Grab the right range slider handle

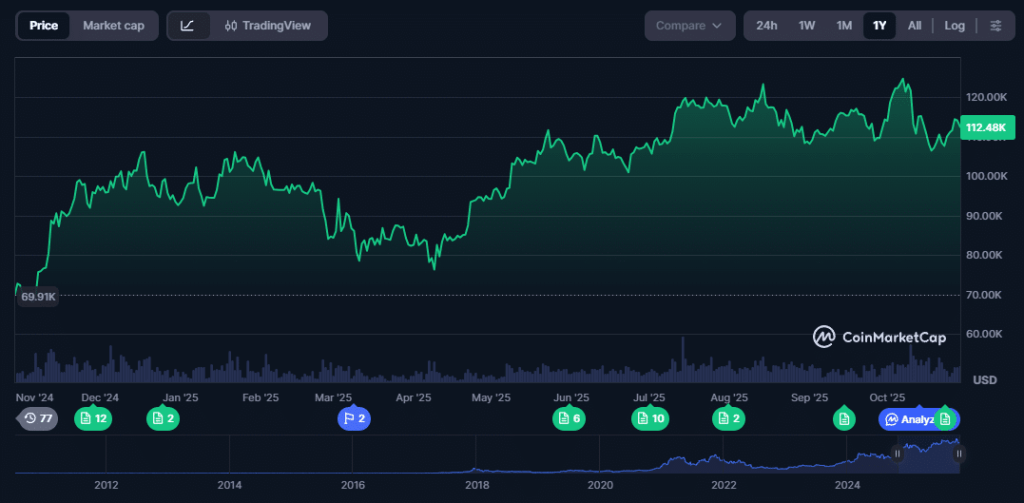[x=959, y=453]
